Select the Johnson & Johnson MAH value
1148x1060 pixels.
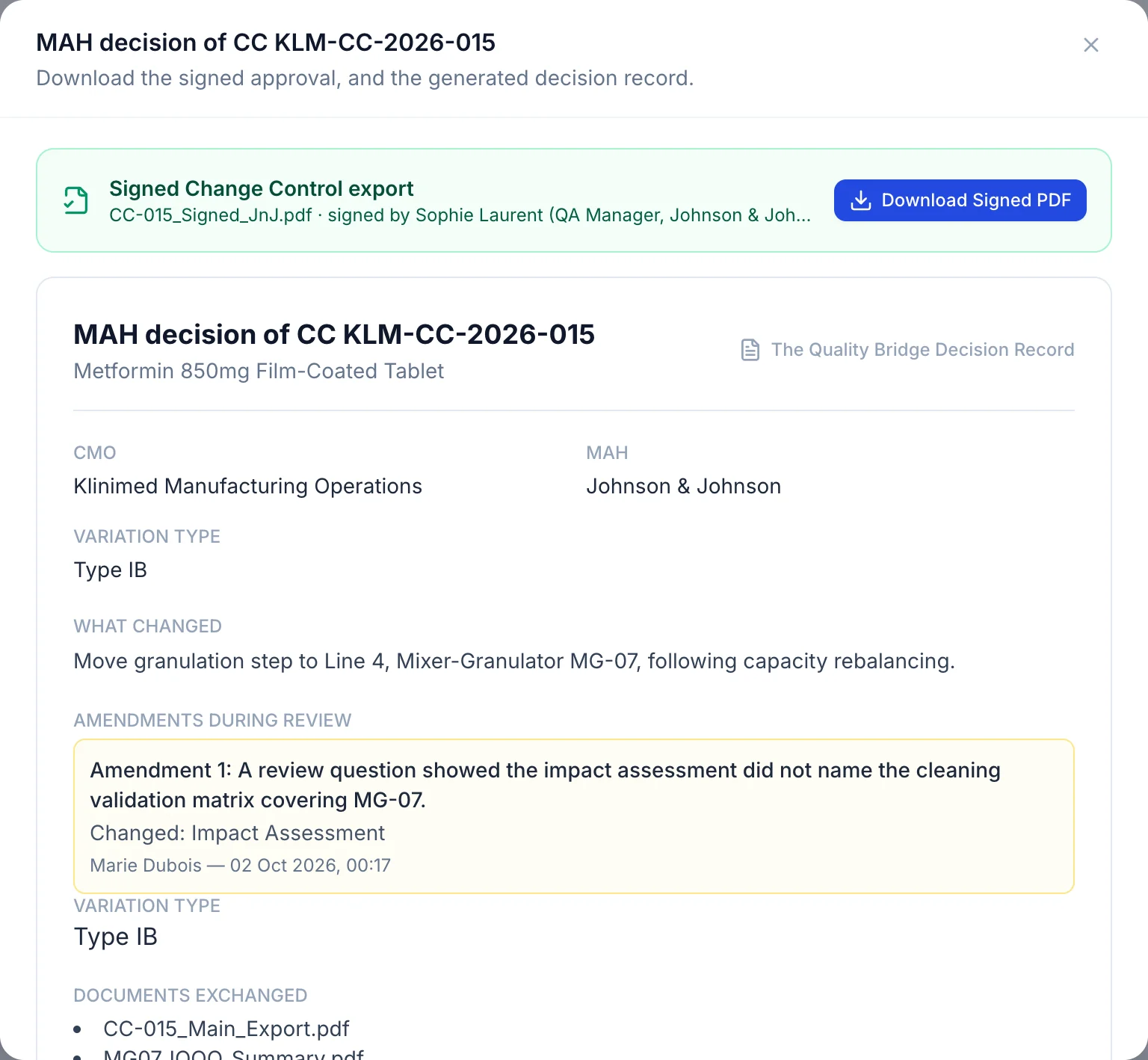pos(684,487)
